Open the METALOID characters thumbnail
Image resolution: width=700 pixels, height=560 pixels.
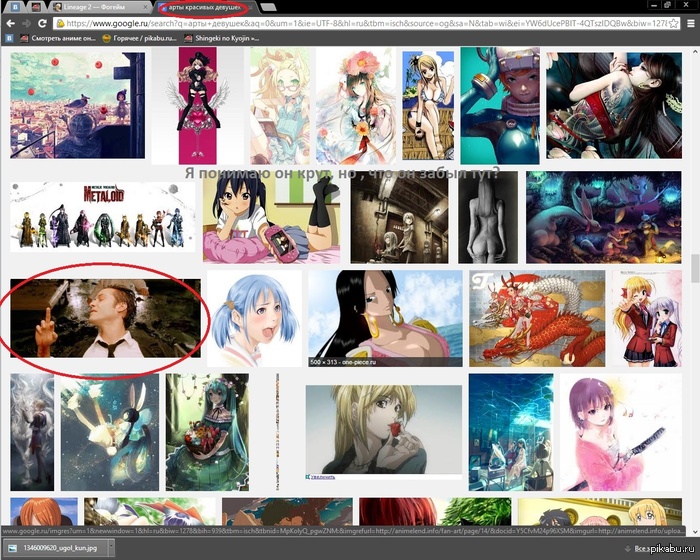pyautogui.click(x=101, y=218)
